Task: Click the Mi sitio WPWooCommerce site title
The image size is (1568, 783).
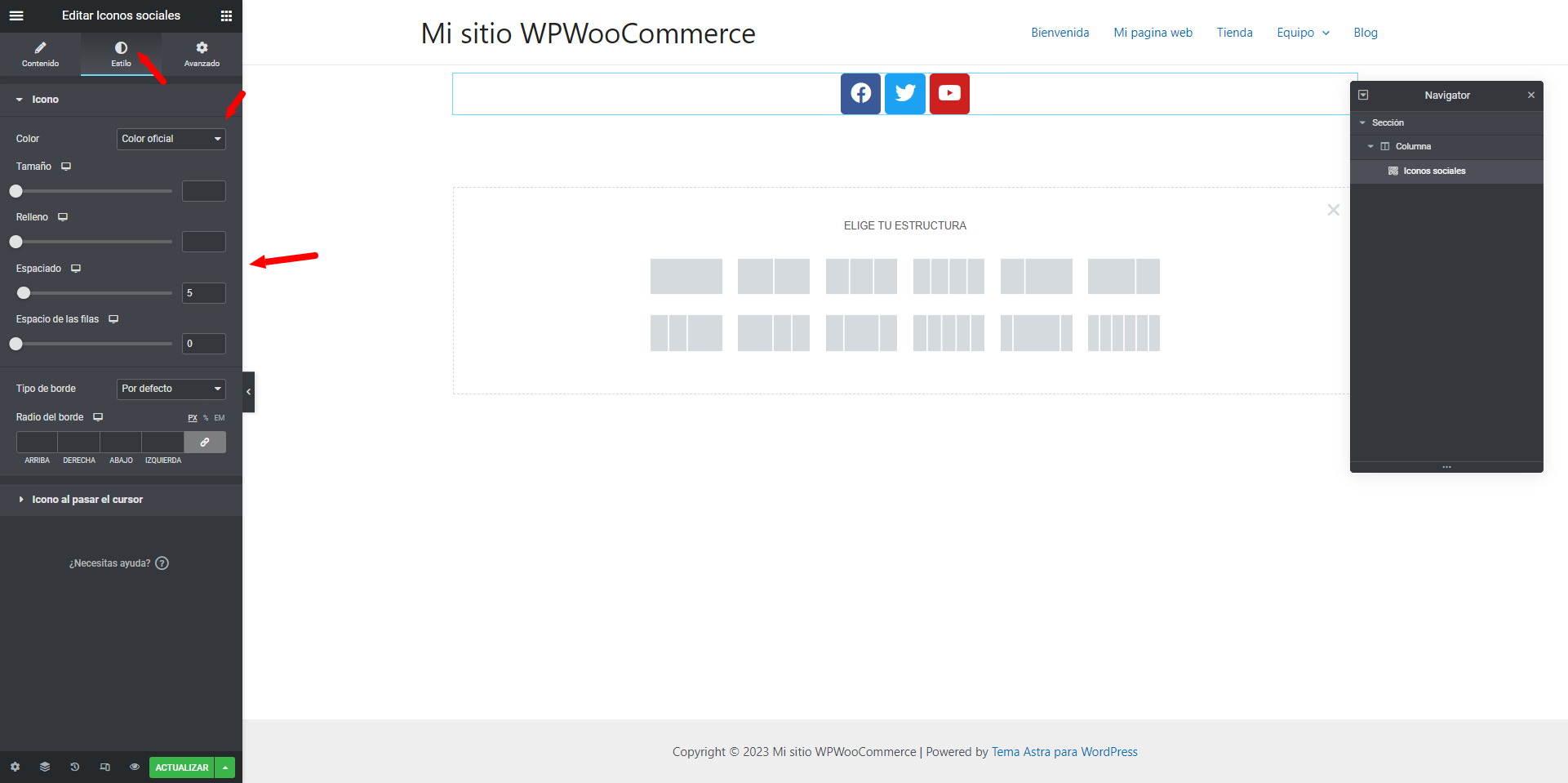Action: pyautogui.click(x=588, y=33)
